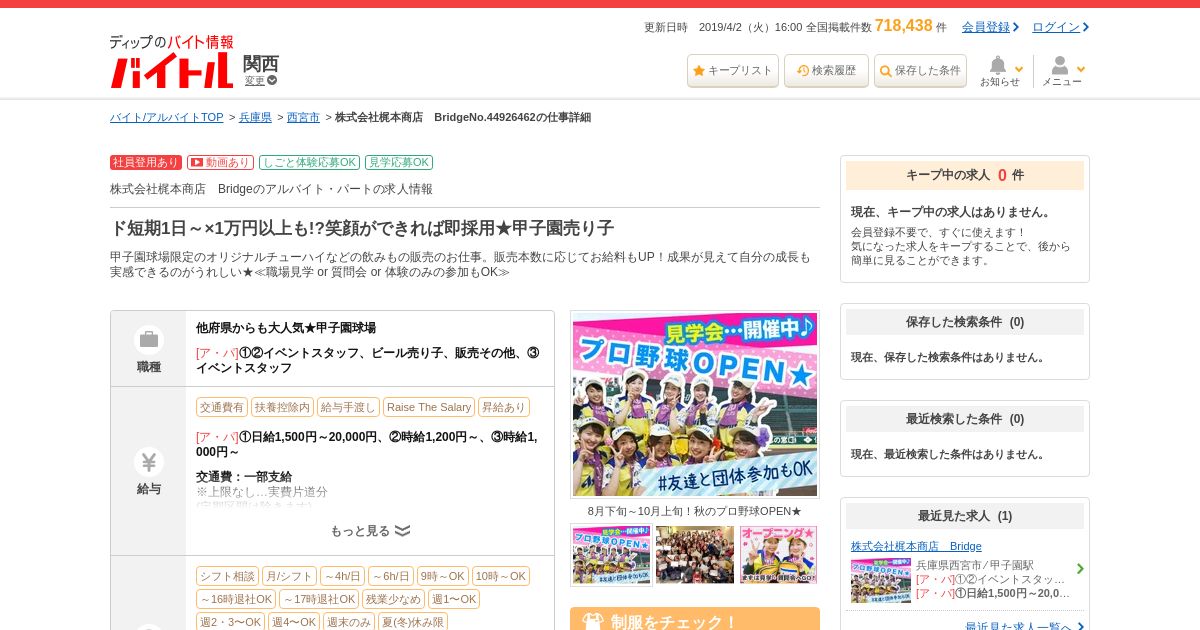Click the 週末のみ tag
The image size is (1200, 630).
coord(349,622)
